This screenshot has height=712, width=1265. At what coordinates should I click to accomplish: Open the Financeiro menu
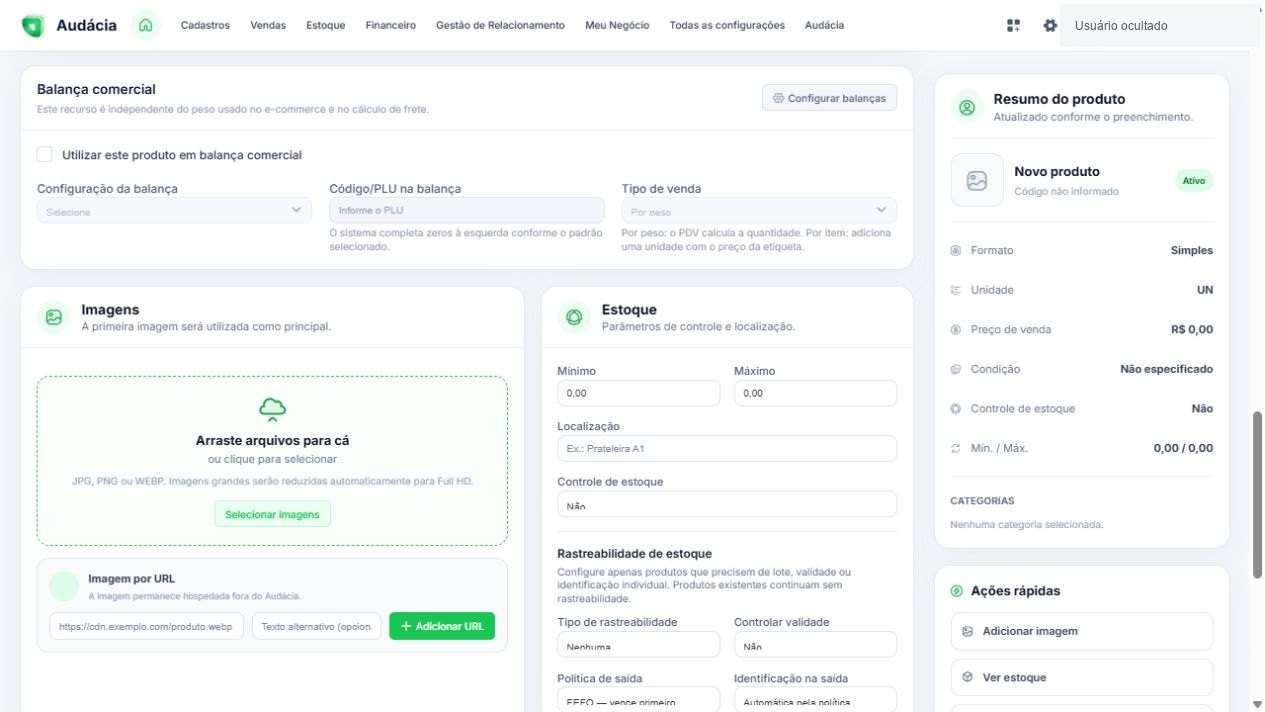(391, 25)
